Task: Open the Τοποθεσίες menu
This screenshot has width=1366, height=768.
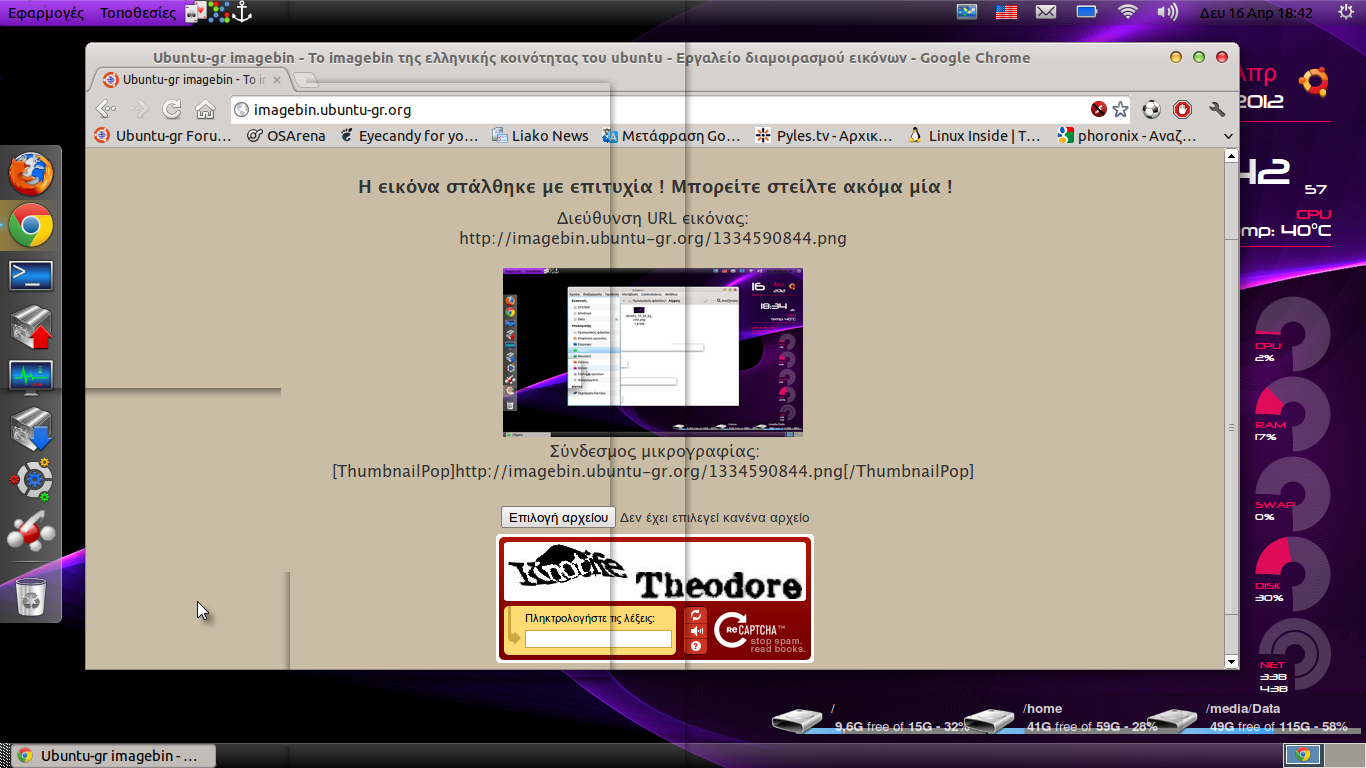Action: click(x=137, y=13)
